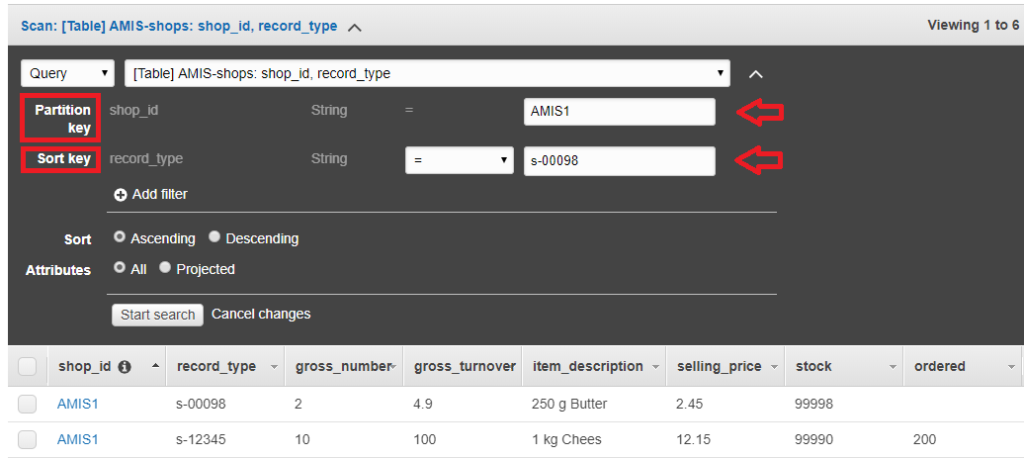Click the selling_price column sort arrow
1024x459 pixels.
click(x=775, y=367)
